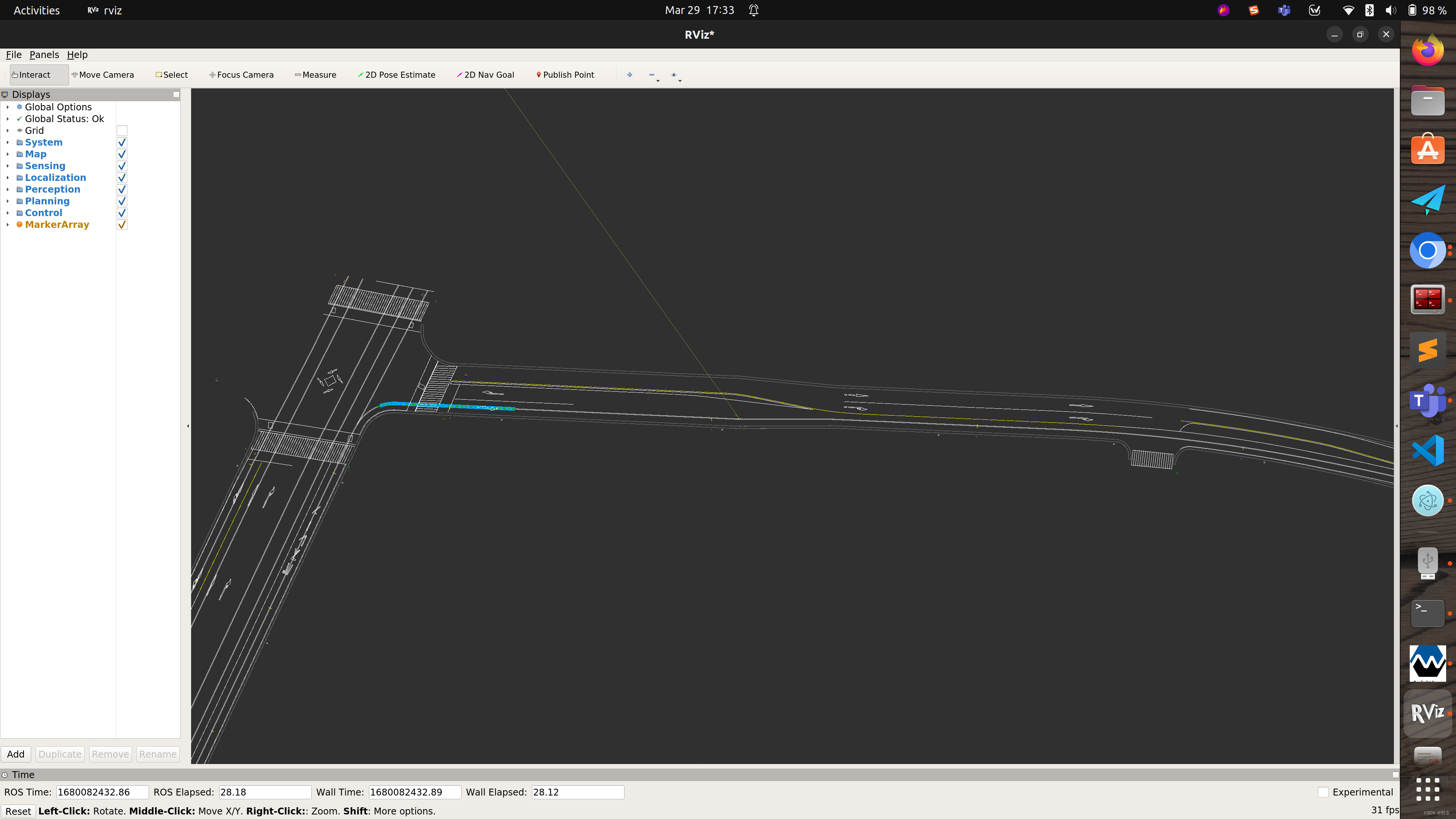
Task: Toggle the Perception display checkbox
Action: click(122, 189)
